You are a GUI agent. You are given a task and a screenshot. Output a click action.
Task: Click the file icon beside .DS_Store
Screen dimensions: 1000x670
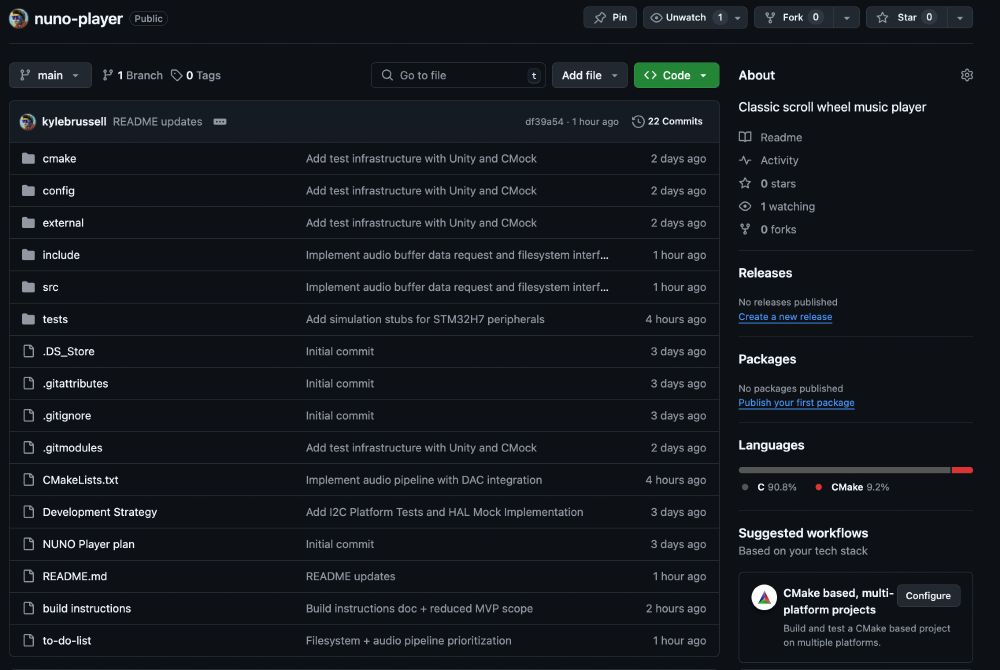coord(28,351)
